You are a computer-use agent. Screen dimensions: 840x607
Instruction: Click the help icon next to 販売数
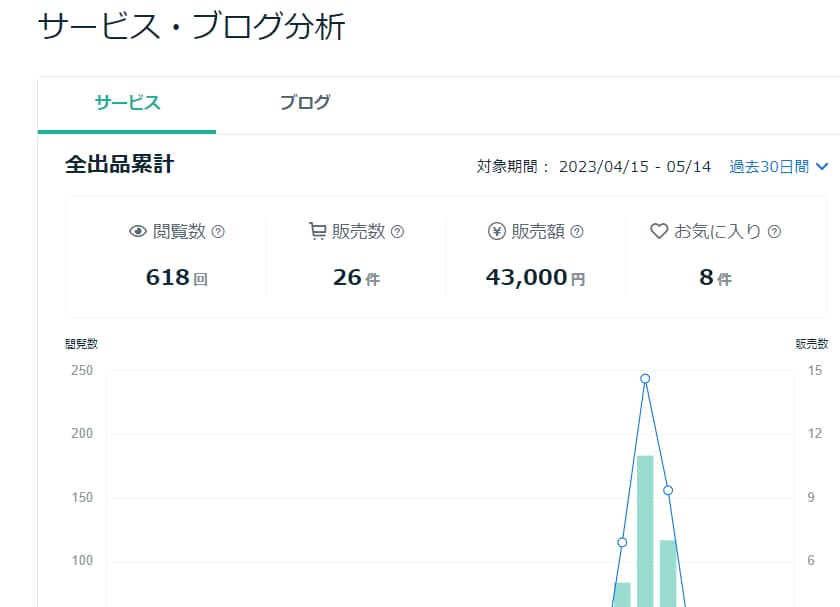click(x=398, y=231)
